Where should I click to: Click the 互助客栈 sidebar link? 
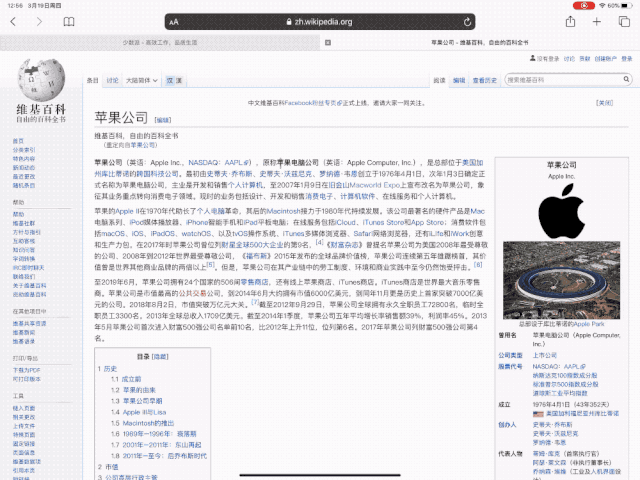click(24, 241)
